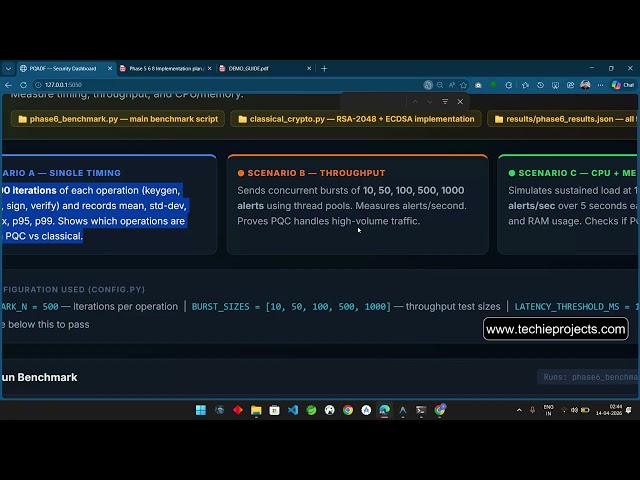Go to previous result in find bar

(x=415, y=102)
